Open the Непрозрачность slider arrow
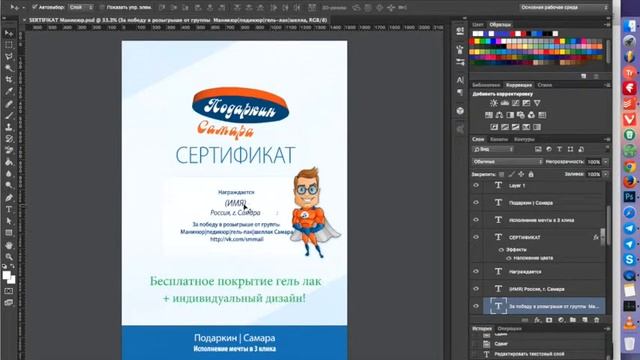This screenshot has height=360, width=640. [605, 162]
